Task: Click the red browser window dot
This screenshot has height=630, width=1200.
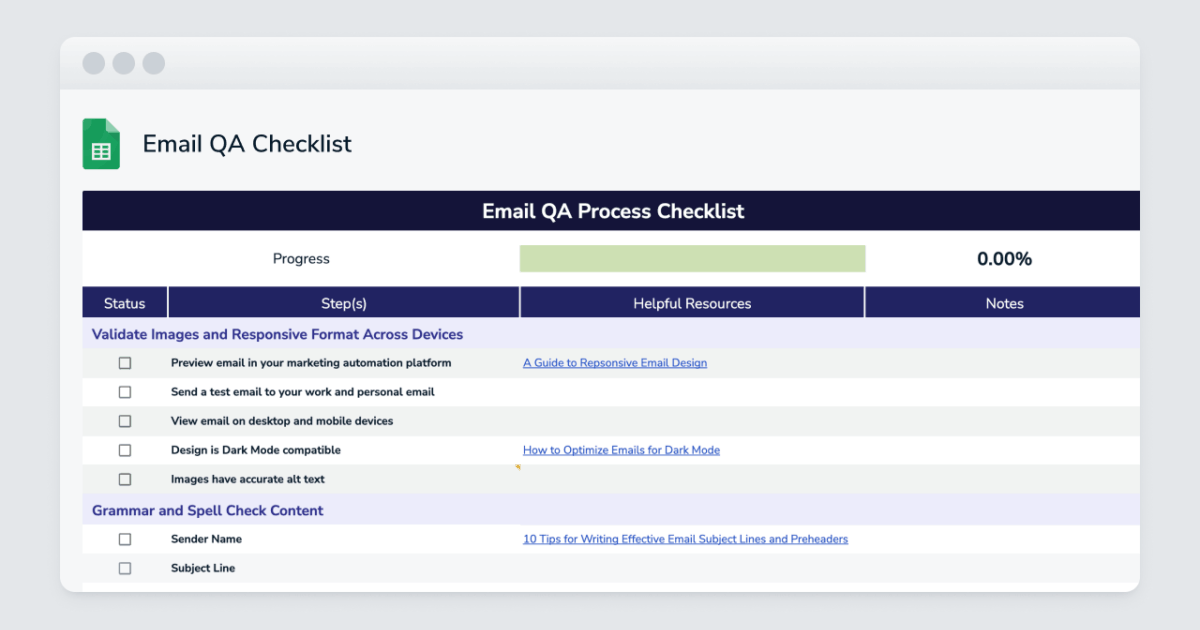Action: click(x=93, y=63)
